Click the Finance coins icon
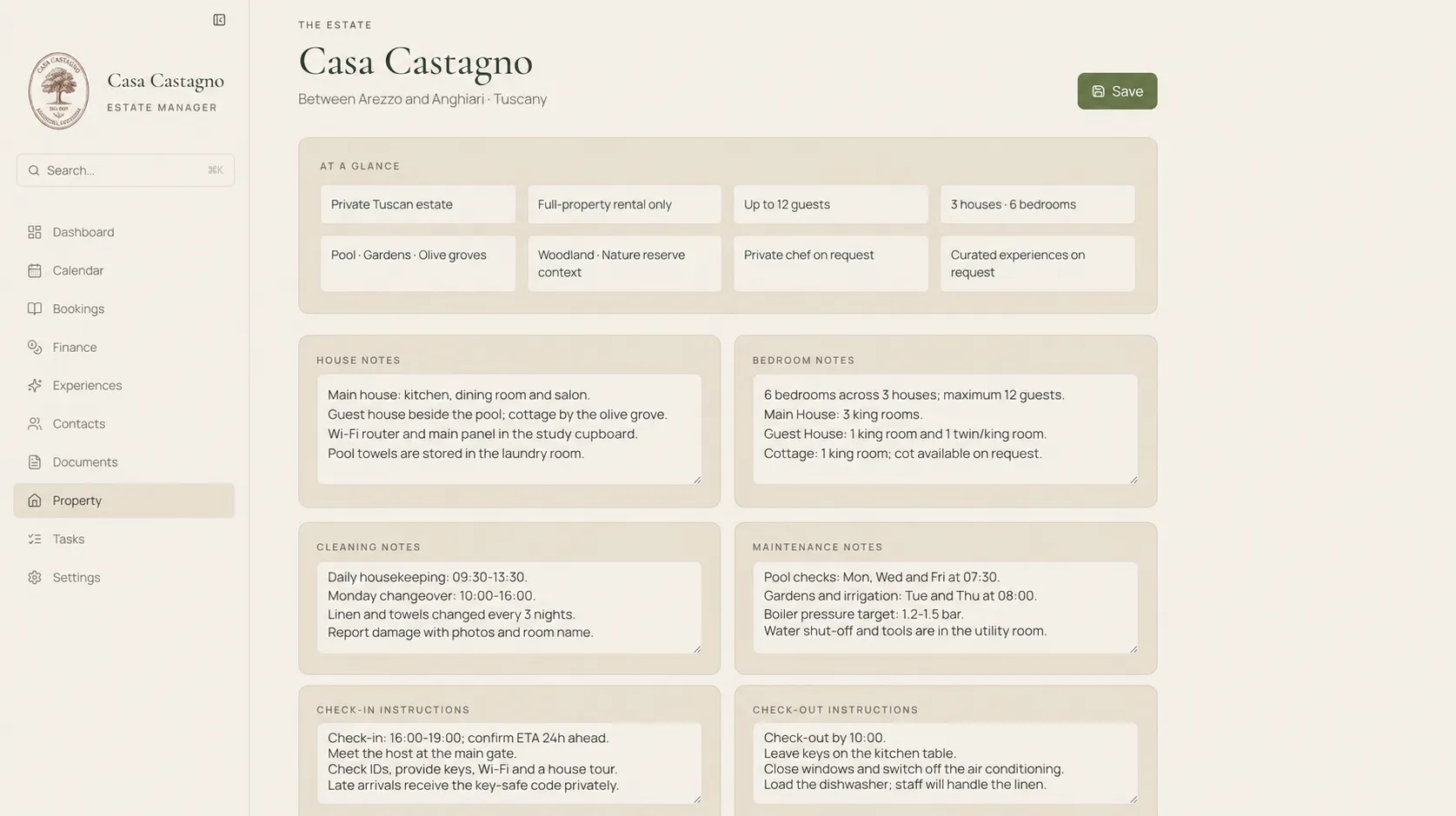The width and height of the screenshot is (1456, 816). point(35,347)
